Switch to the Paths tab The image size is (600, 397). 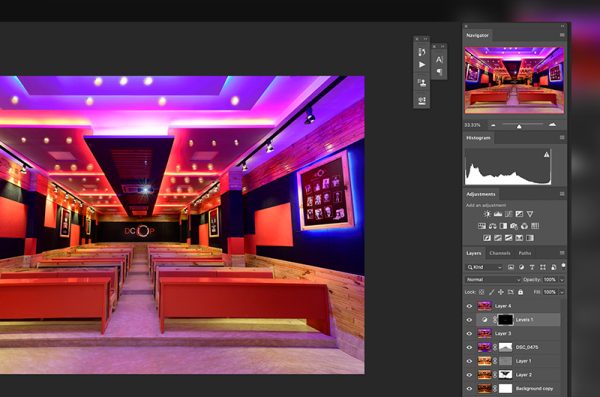click(x=525, y=253)
